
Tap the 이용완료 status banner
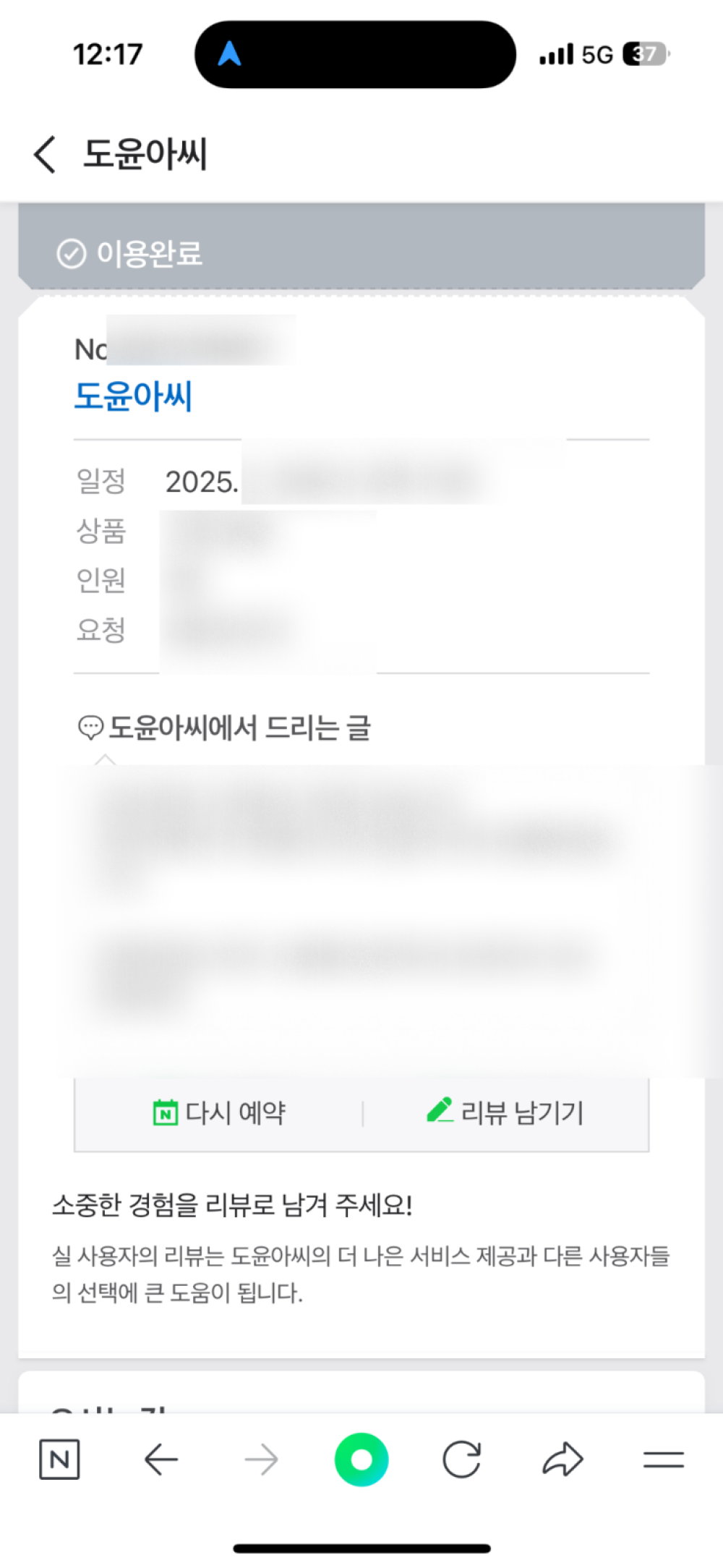(361, 248)
